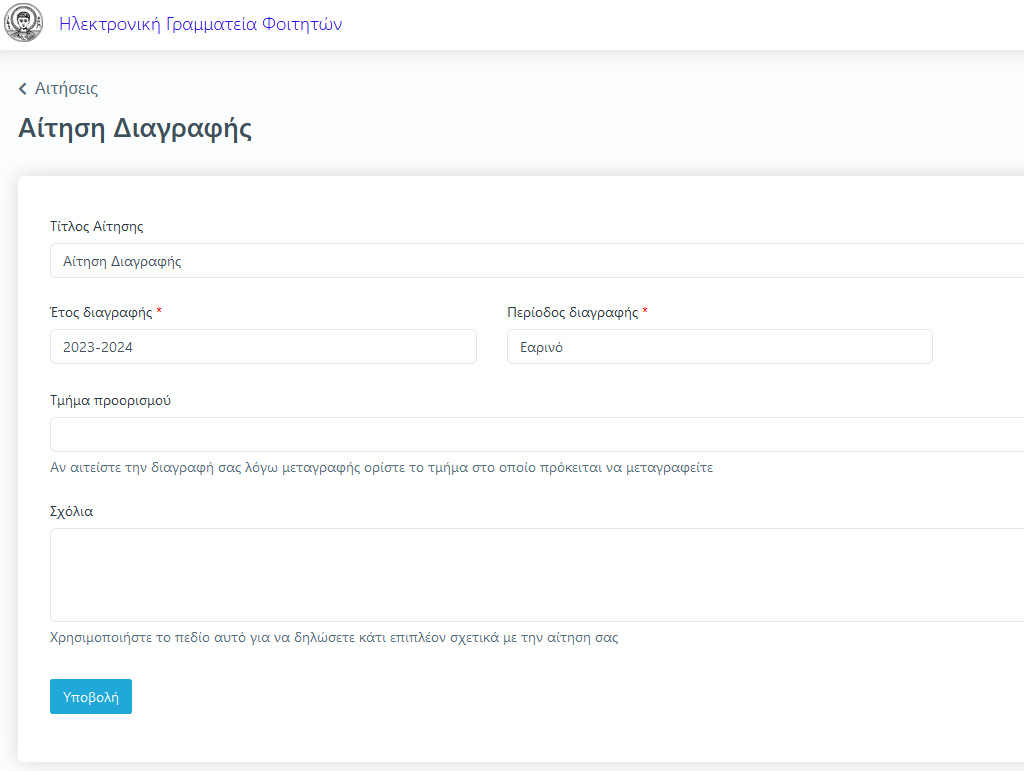Click the back chevron beside Αιτήσεις
This screenshot has height=771, width=1024.
coord(23,89)
